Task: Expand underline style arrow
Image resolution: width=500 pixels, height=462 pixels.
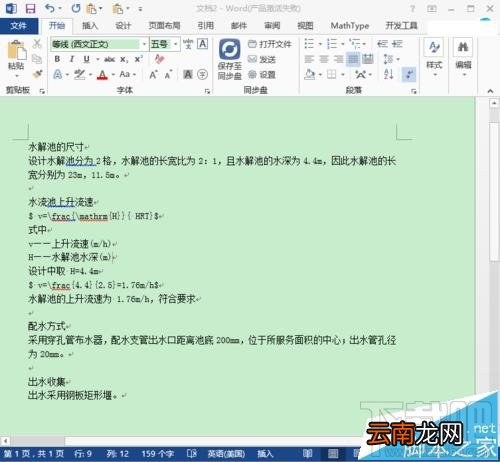Action: point(98,59)
